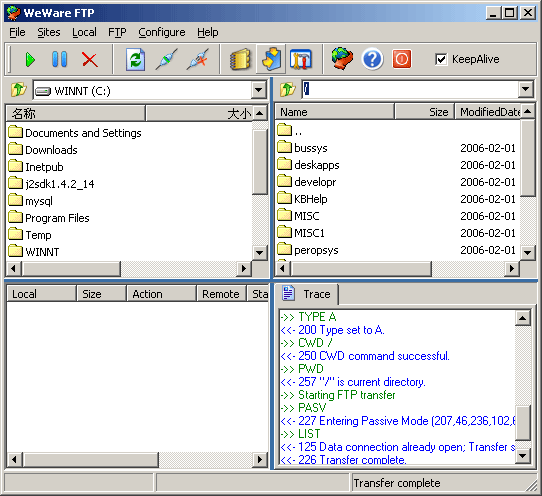Click the remote pane up-folder icon
This screenshot has height=496, width=542.
click(x=288, y=90)
